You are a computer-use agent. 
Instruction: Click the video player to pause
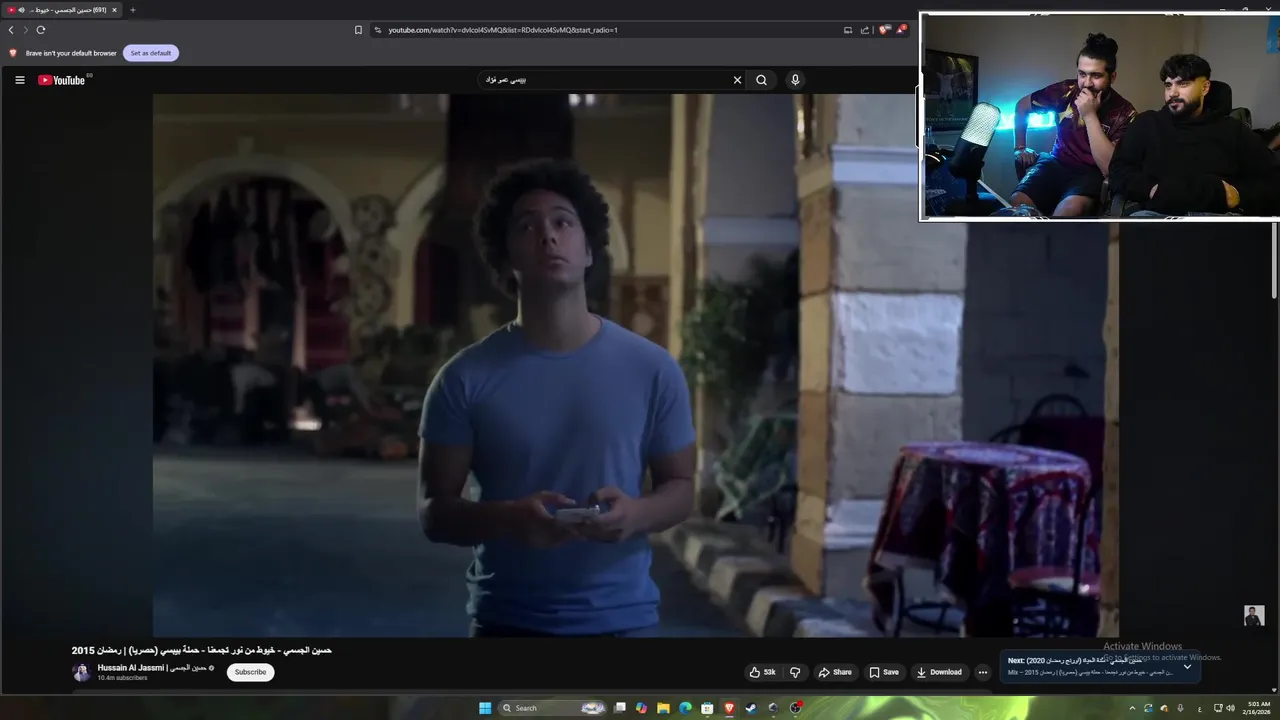point(635,365)
